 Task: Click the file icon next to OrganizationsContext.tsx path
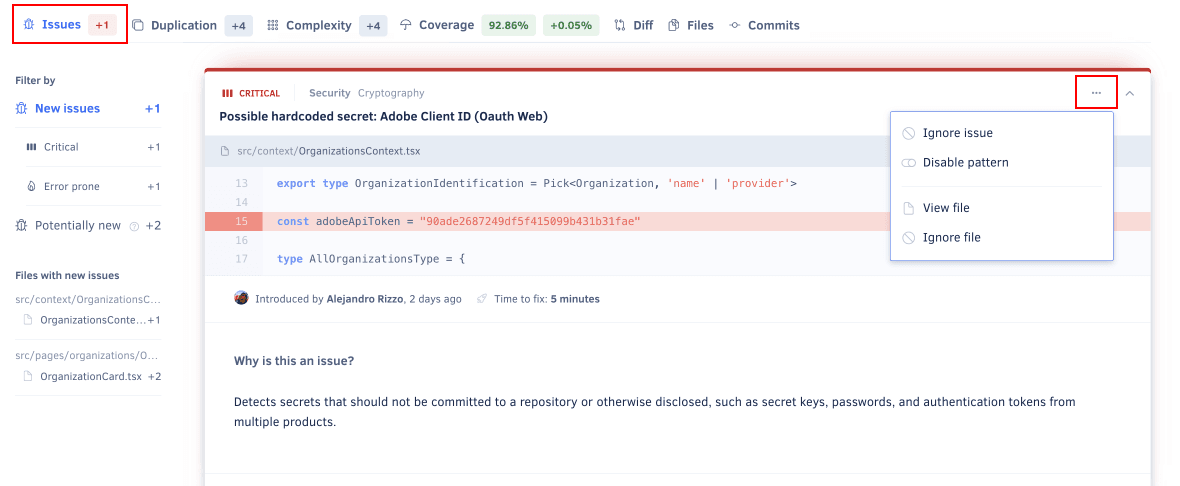pos(225,151)
